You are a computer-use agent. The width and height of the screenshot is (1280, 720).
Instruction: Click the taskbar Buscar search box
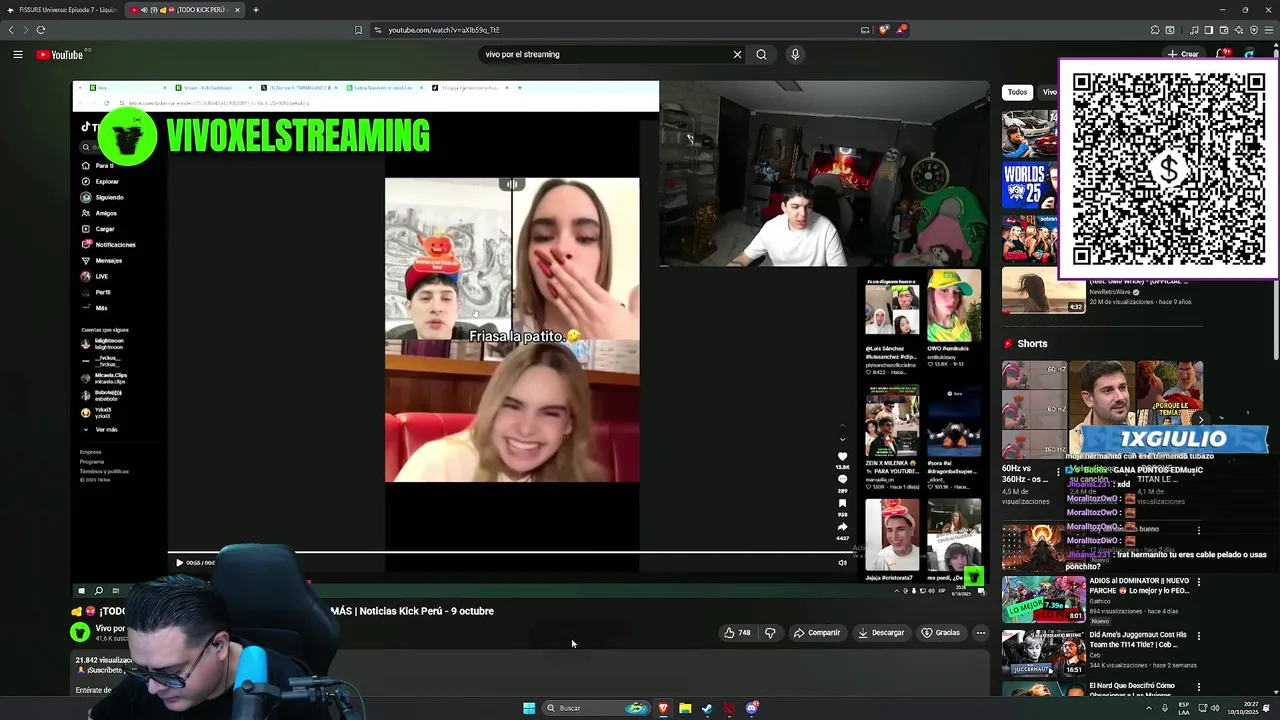(596, 708)
